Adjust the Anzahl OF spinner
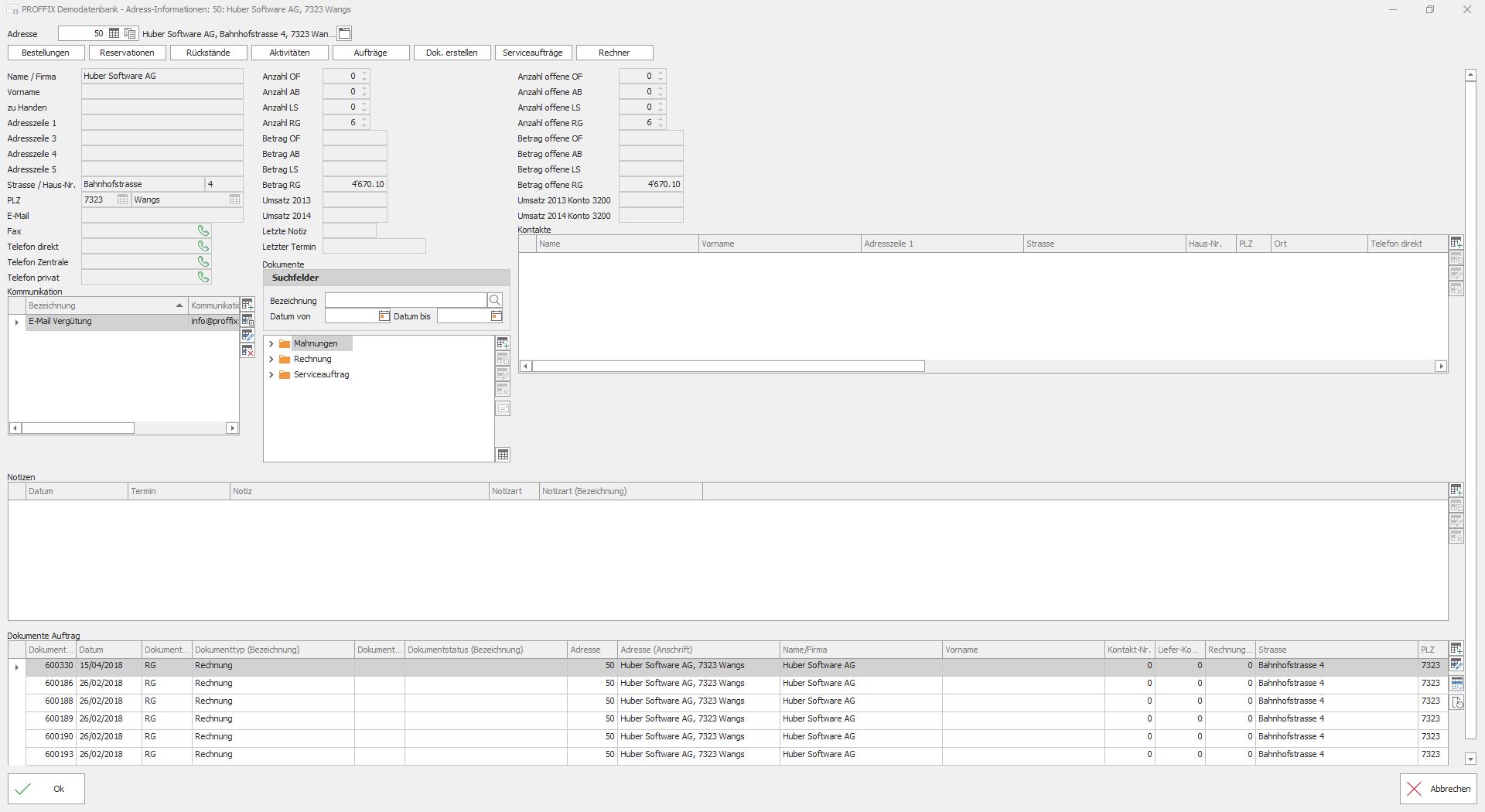 pos(364,76)
